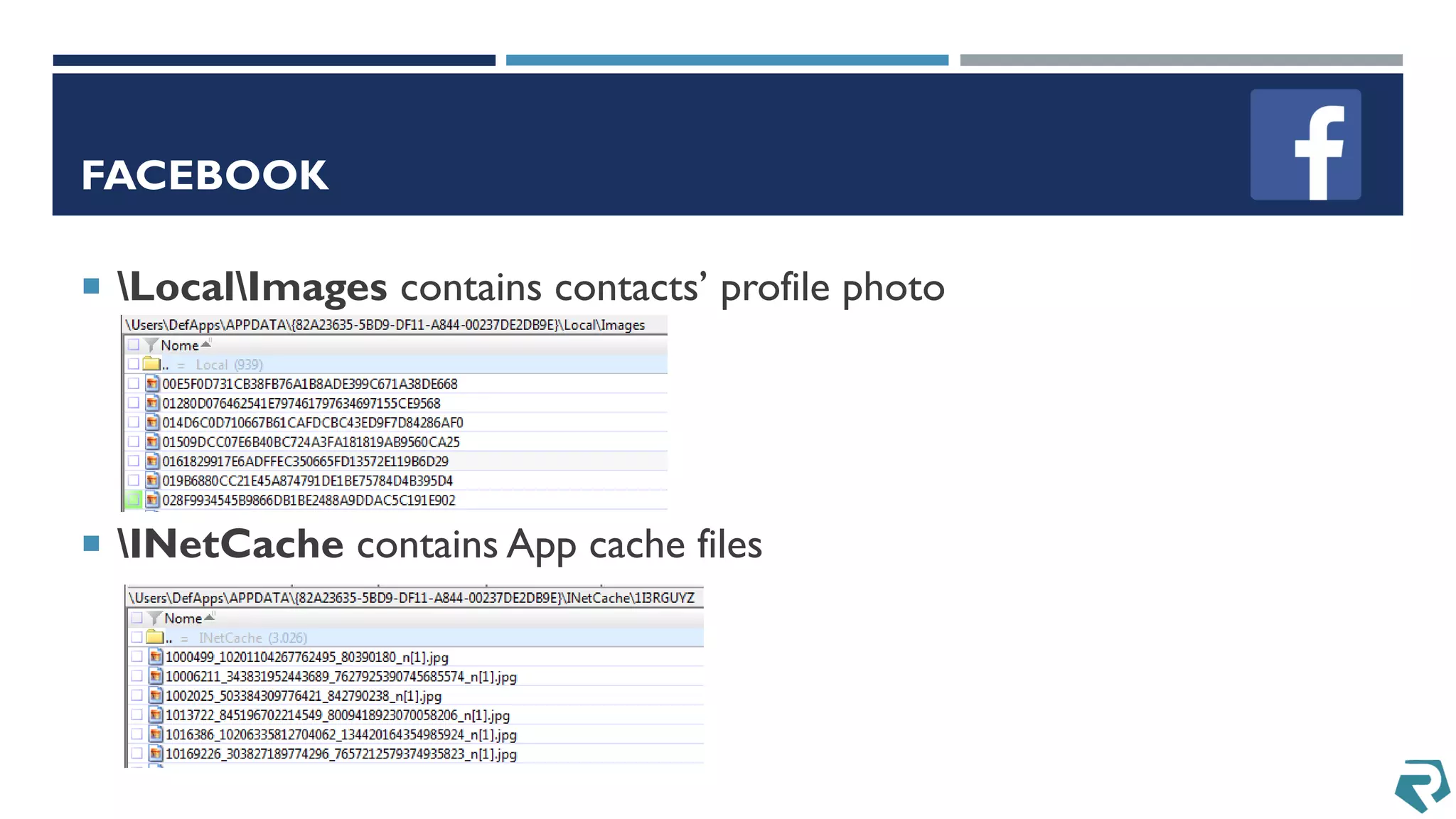Click the sort arrow beside Nome in Local\Images

pyautogui.click(x=205, y=344)
